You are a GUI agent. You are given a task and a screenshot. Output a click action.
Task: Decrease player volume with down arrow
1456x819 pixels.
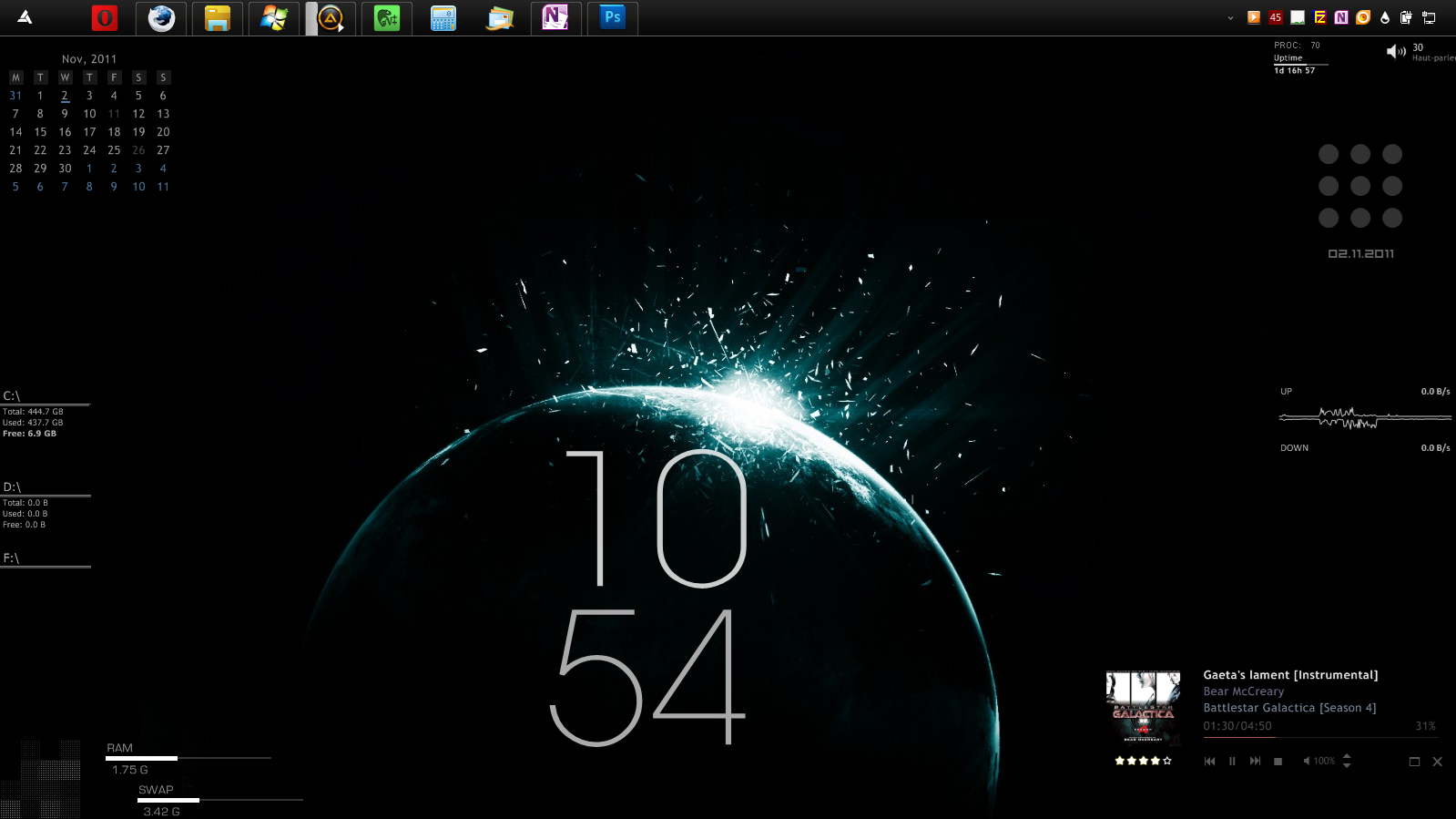click(1347, 765)
